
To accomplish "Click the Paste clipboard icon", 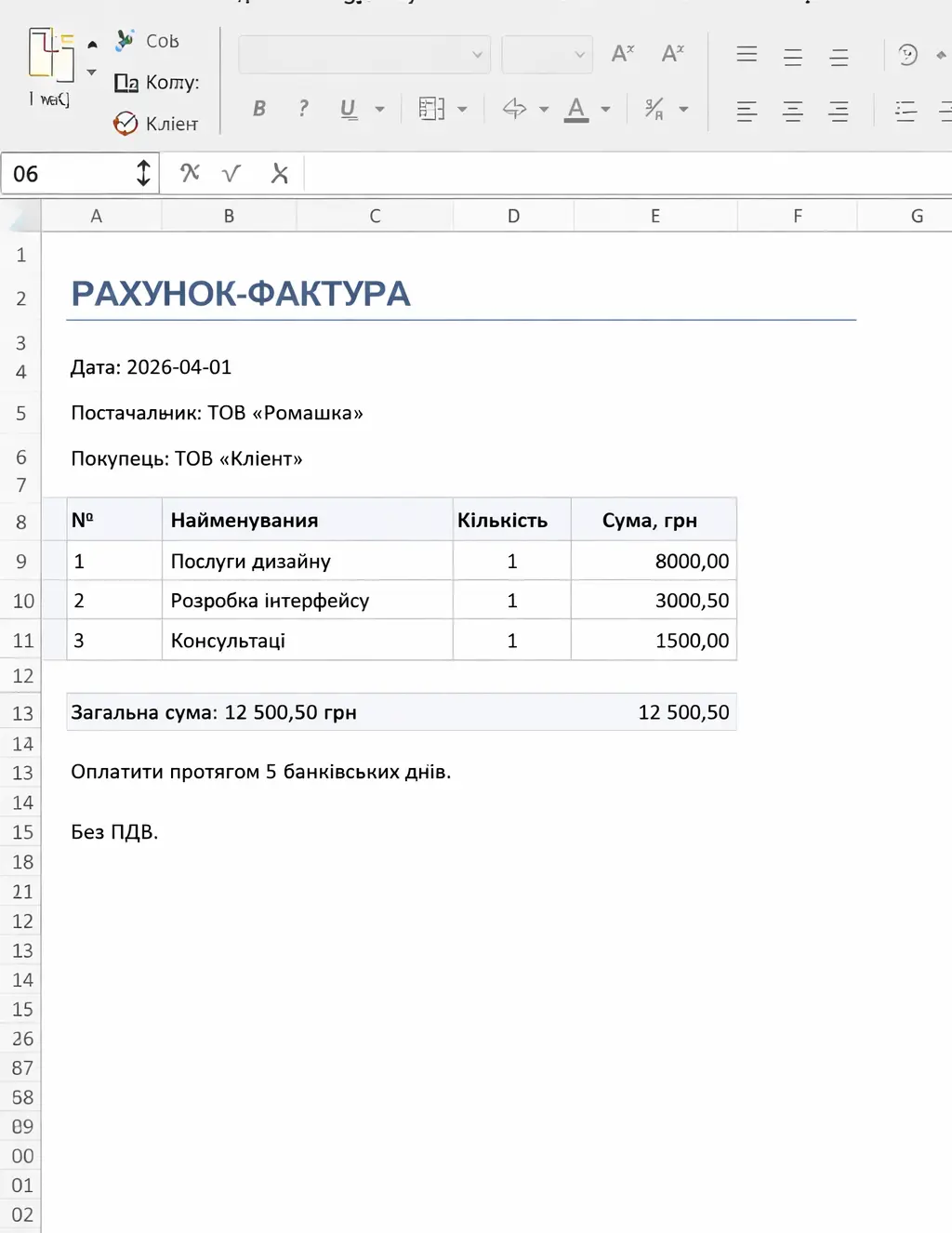I will [x=50, y=56].
